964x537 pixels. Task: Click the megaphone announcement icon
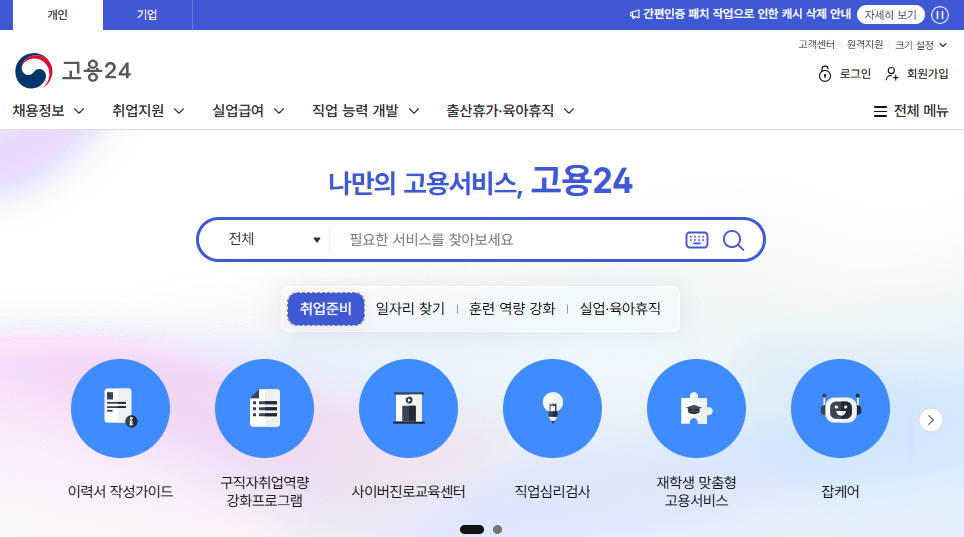tap(634, 14)
